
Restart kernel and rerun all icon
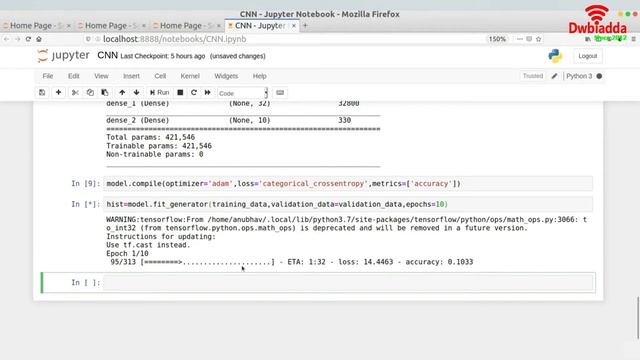point(208,93)
